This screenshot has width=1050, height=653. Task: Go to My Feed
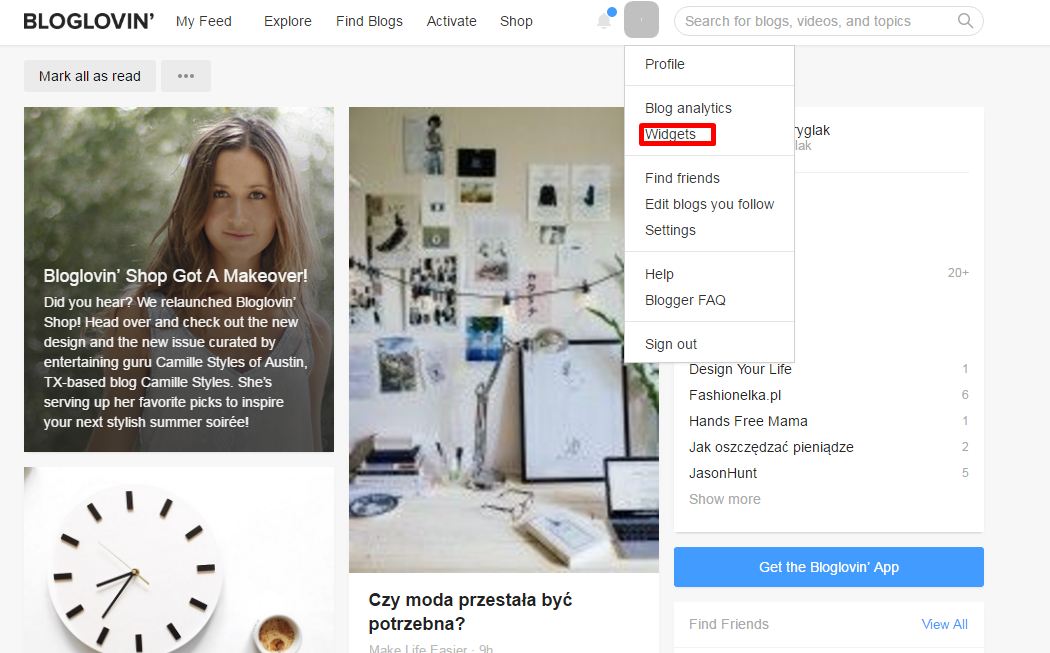click(x=204, y=21)
